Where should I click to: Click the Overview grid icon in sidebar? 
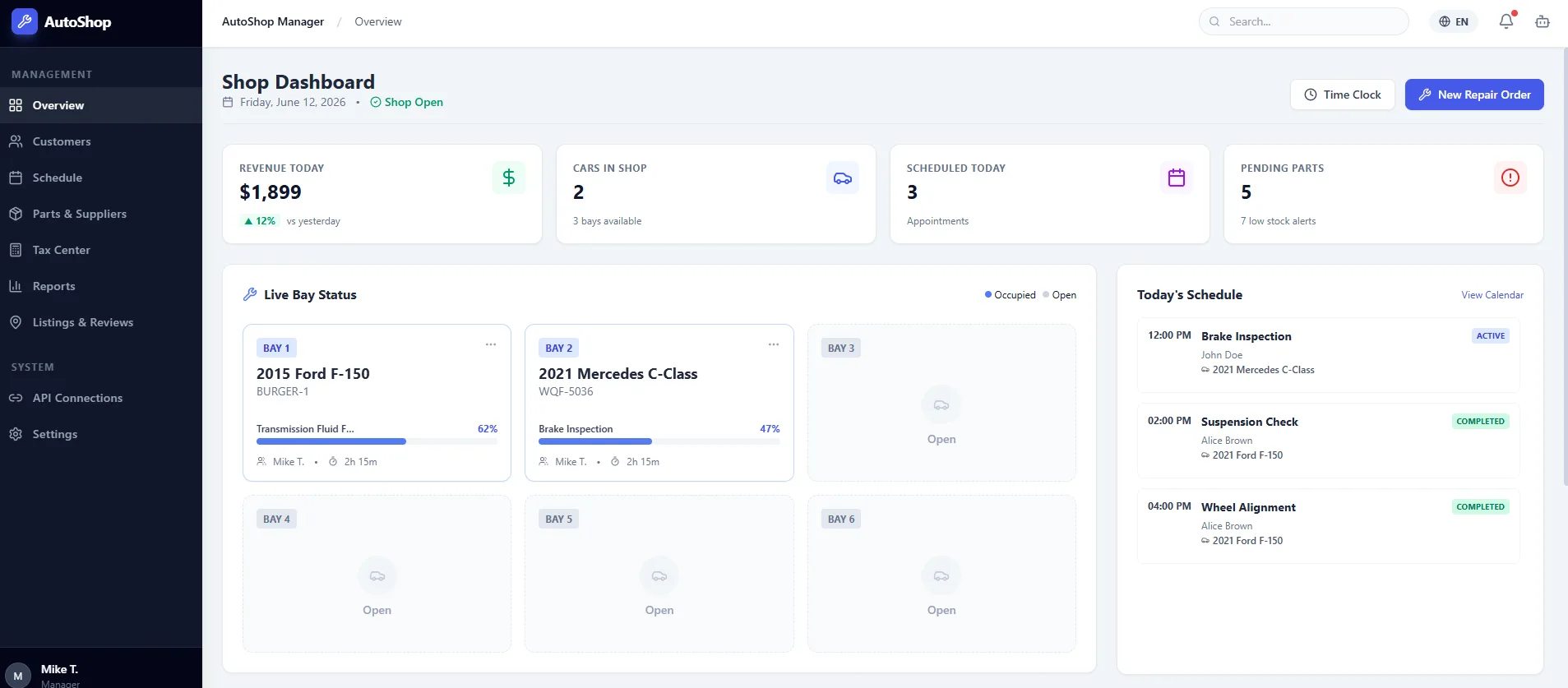[x=16, y=105]
